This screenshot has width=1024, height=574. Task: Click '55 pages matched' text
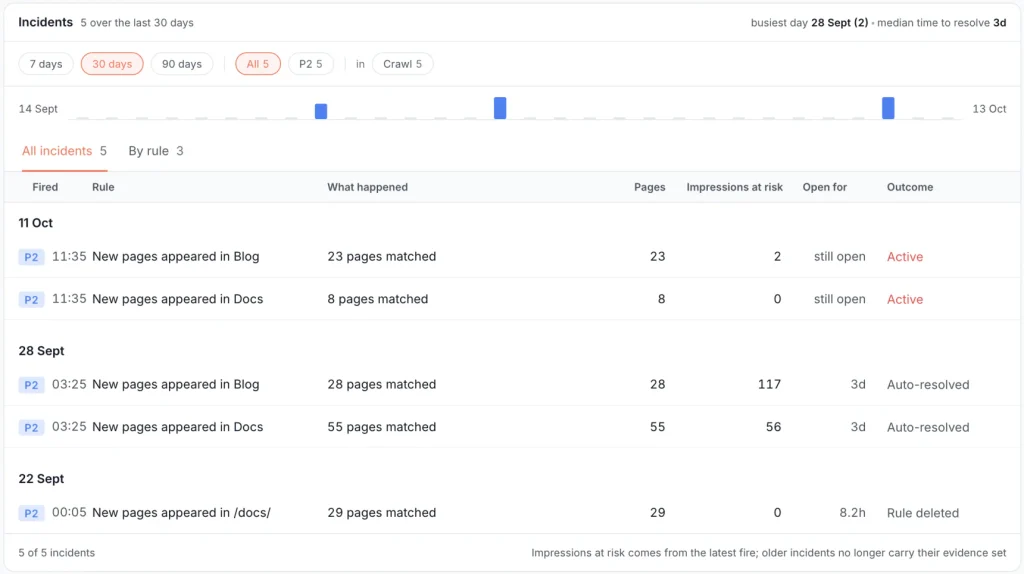click(x=381, y=427)
